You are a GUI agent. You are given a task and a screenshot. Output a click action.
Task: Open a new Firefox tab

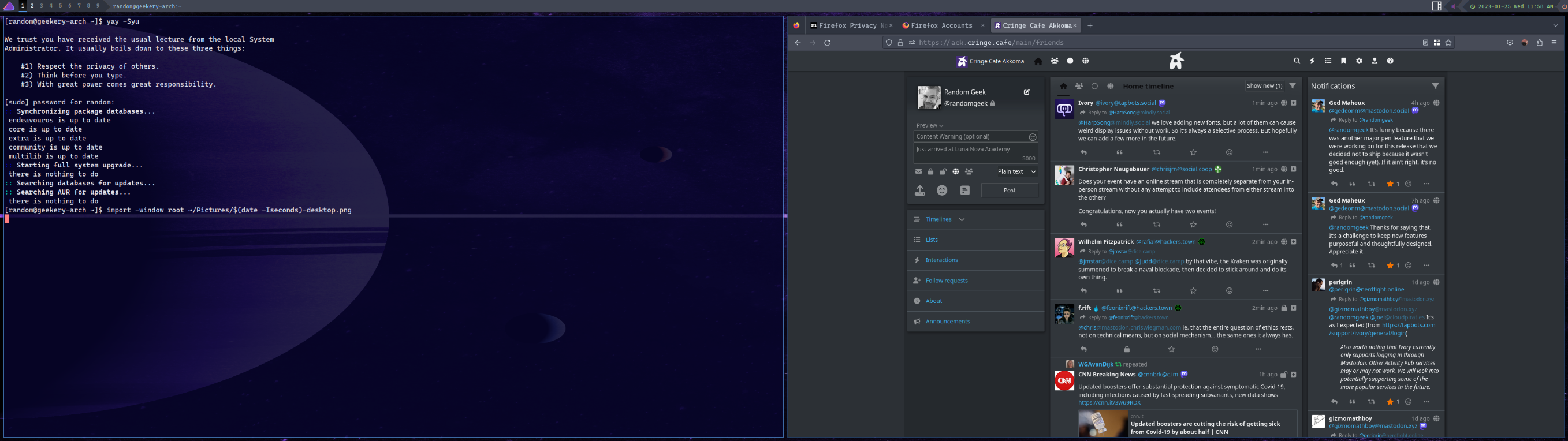pyautogui.click(x=1090, y=25)
